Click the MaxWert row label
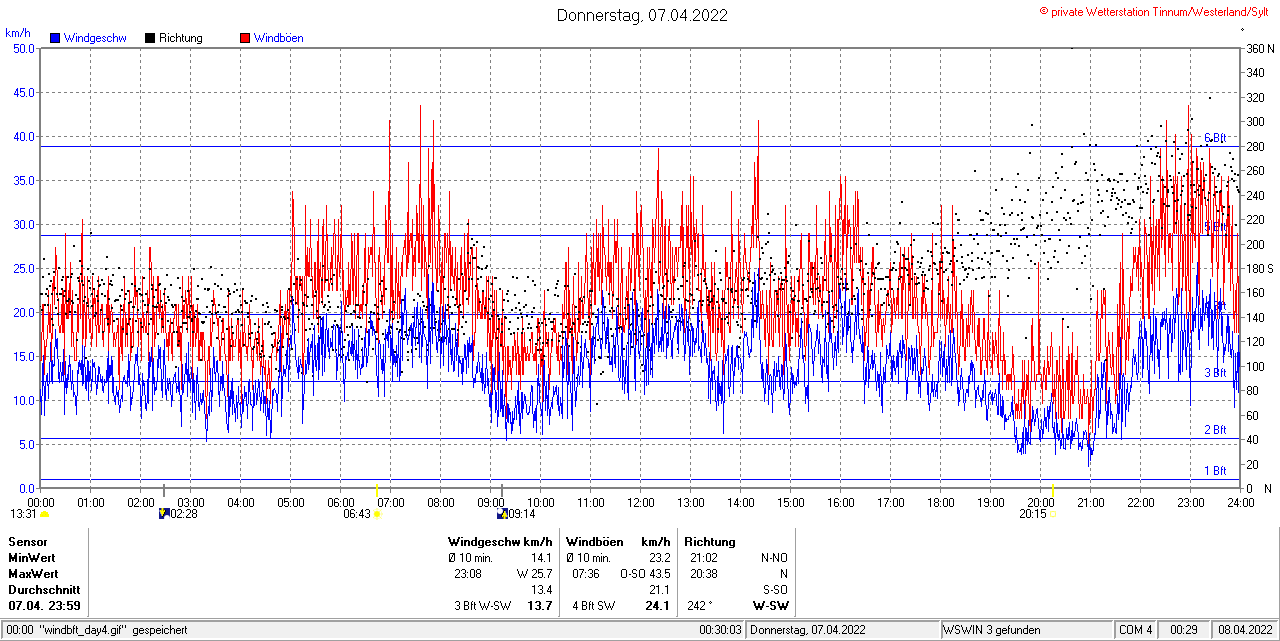Screen dimensions: 1280x641 [34, 574]
